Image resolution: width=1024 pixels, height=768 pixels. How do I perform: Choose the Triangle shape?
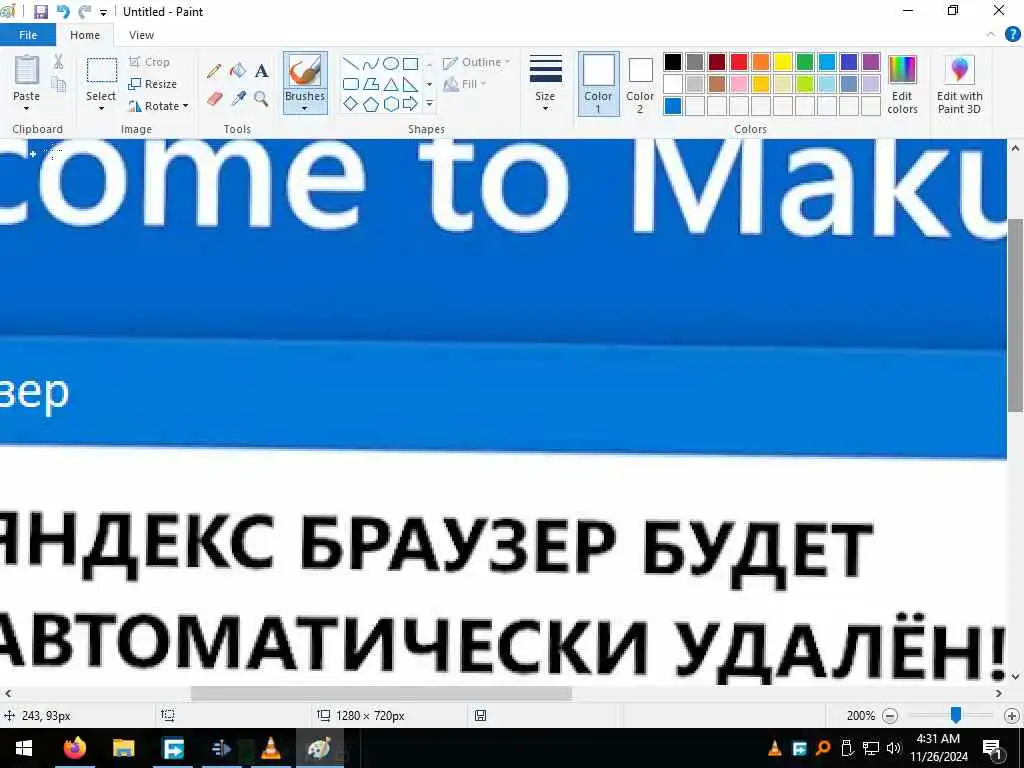[x=391, y=84]
